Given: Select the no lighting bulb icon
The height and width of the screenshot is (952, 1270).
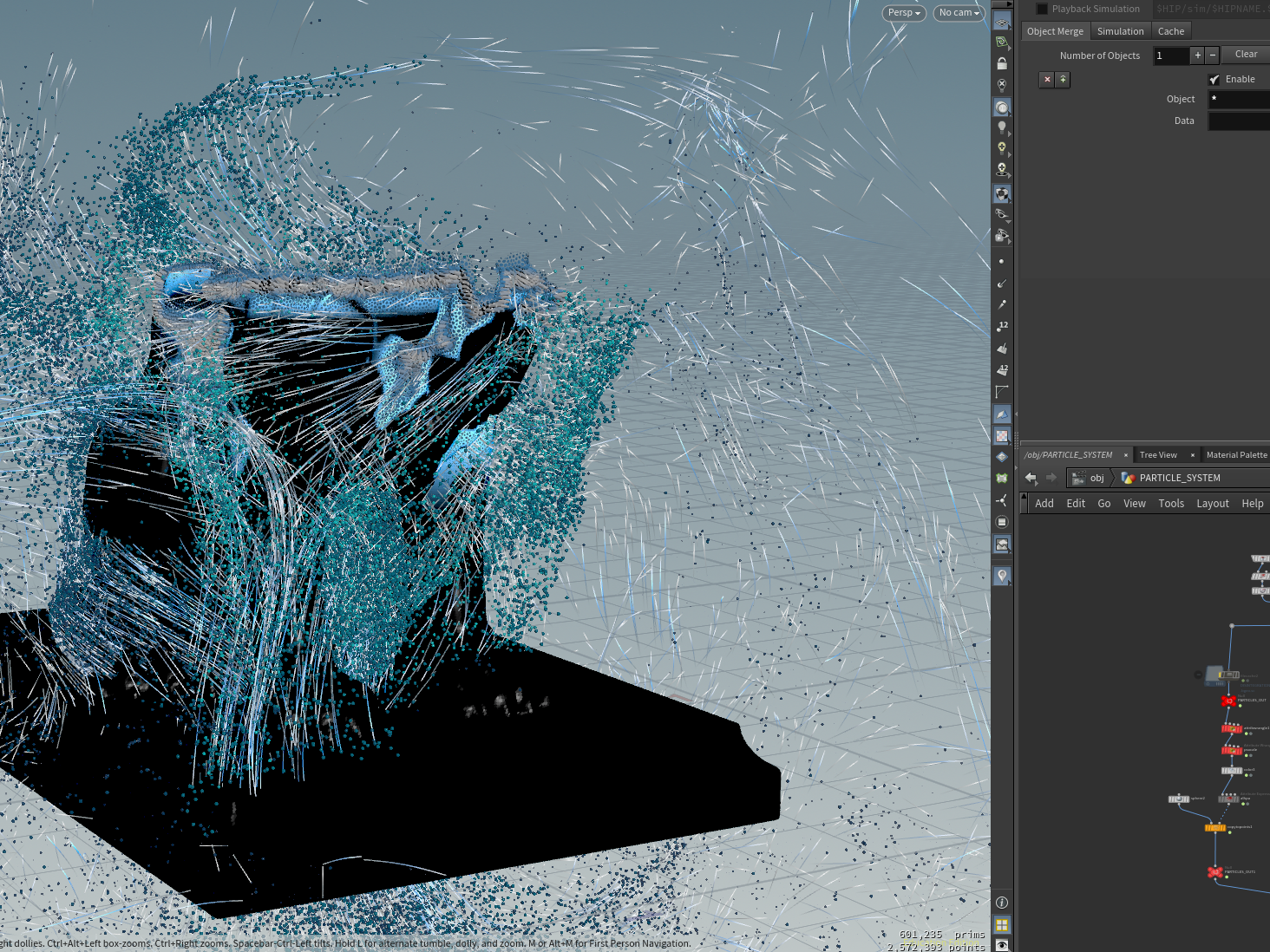Looking at the screenshot, I should [x=1002, y=85].
